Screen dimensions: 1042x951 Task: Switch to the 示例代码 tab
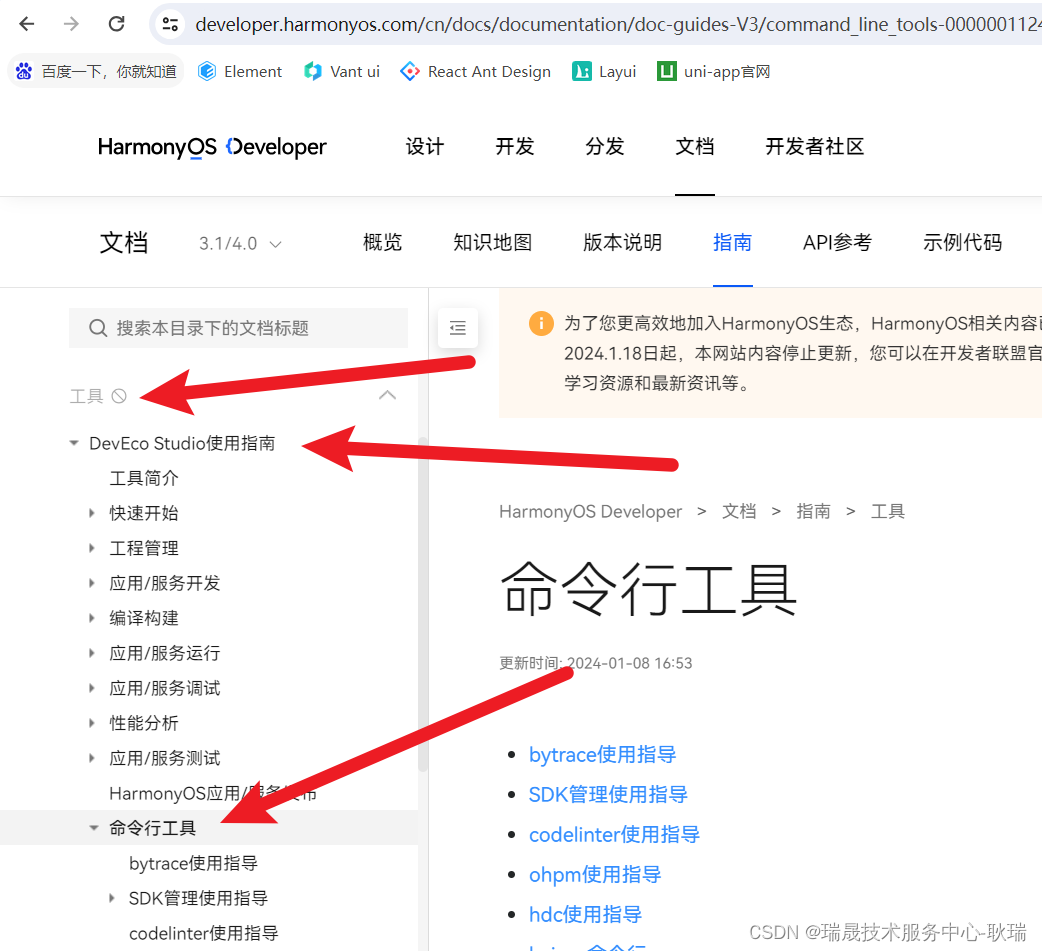tap(962, 243)
